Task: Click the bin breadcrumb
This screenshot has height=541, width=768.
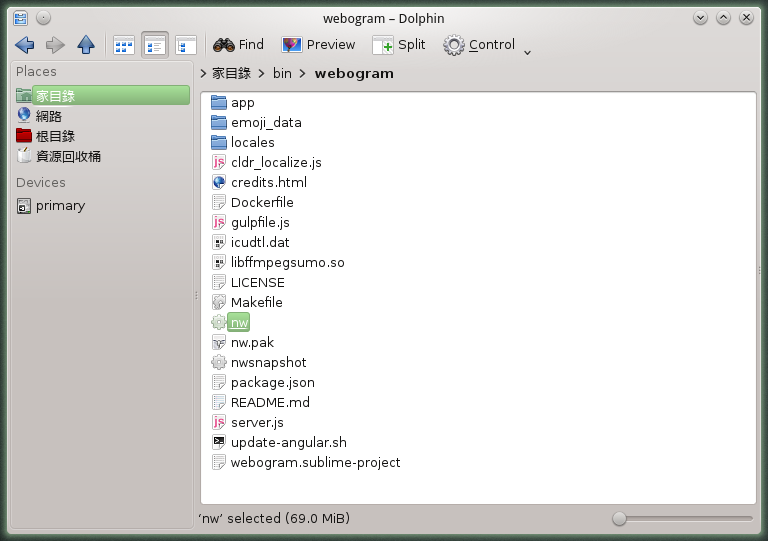Action: point(282,73)
